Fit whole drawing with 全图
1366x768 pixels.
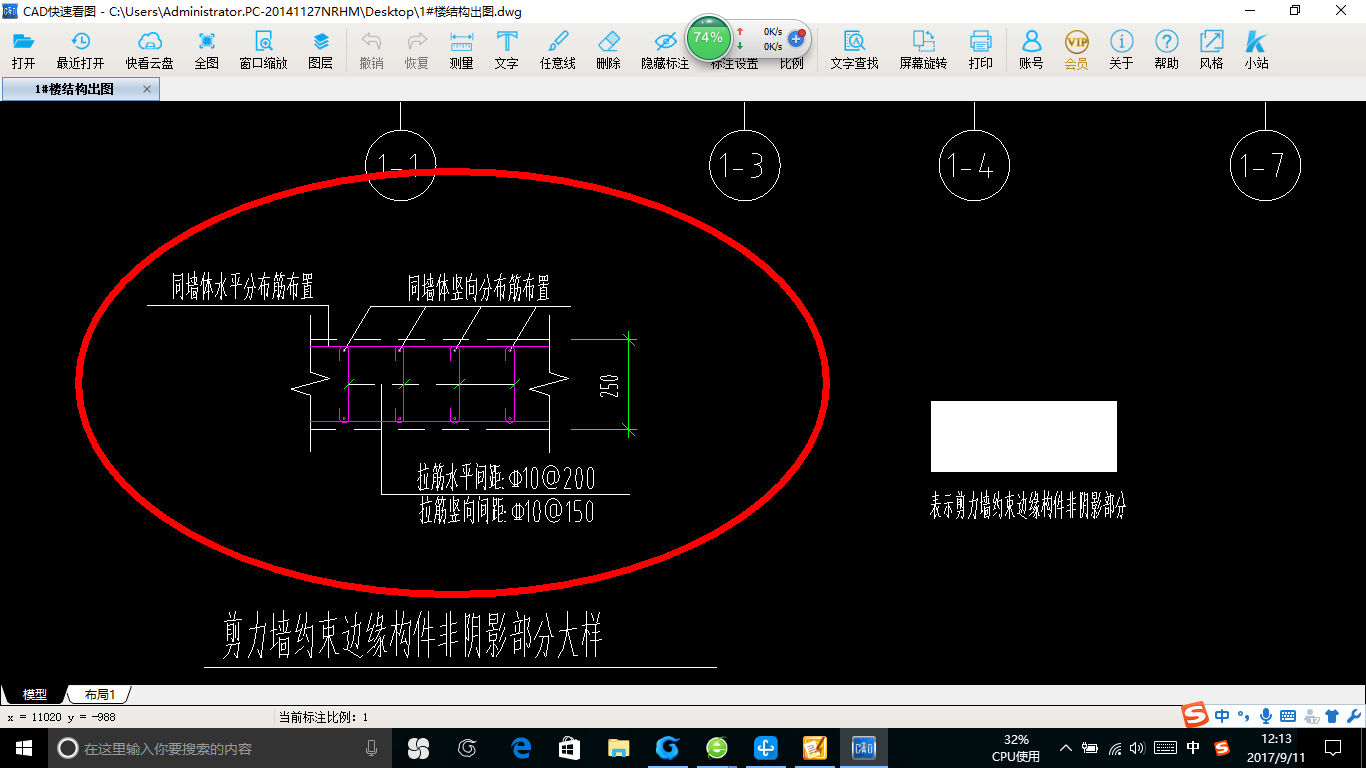click(207, 49)
